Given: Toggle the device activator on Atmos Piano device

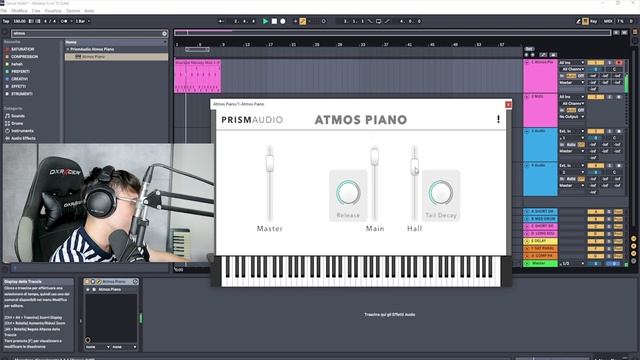Looking at the screenshot, I should click(x=87, y=282).
